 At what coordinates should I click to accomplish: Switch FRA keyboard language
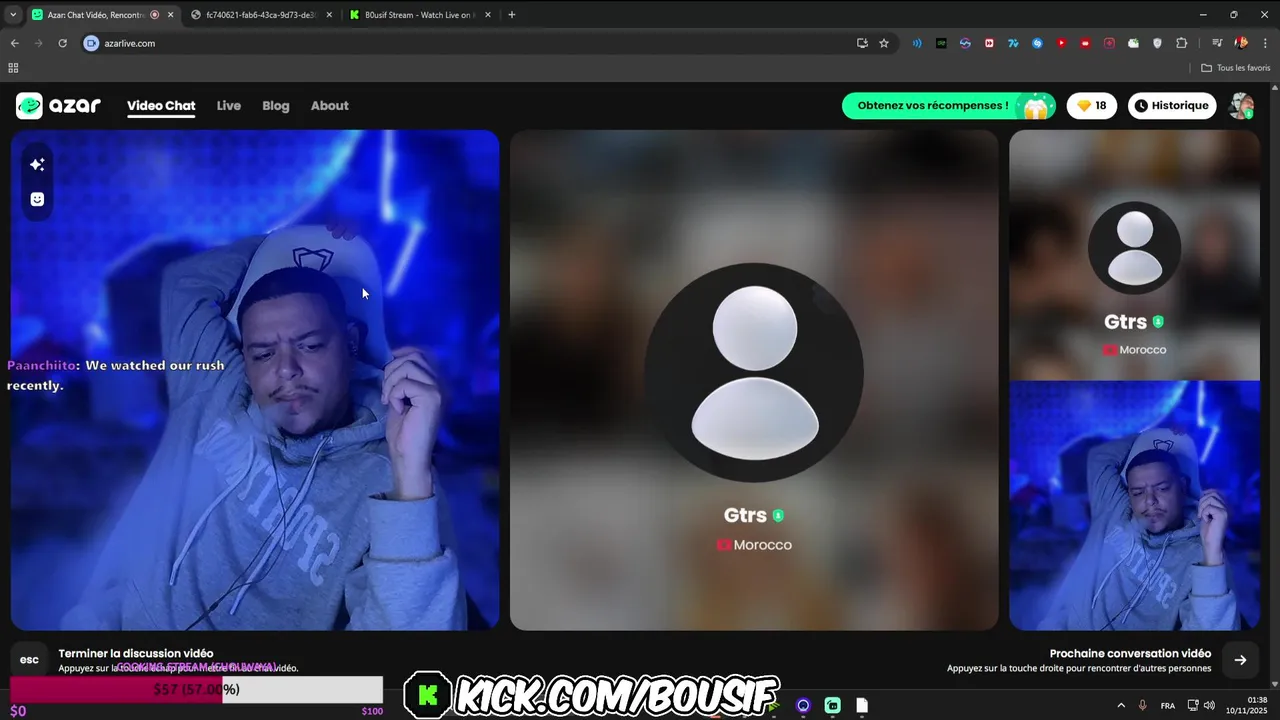point(1168,705)
